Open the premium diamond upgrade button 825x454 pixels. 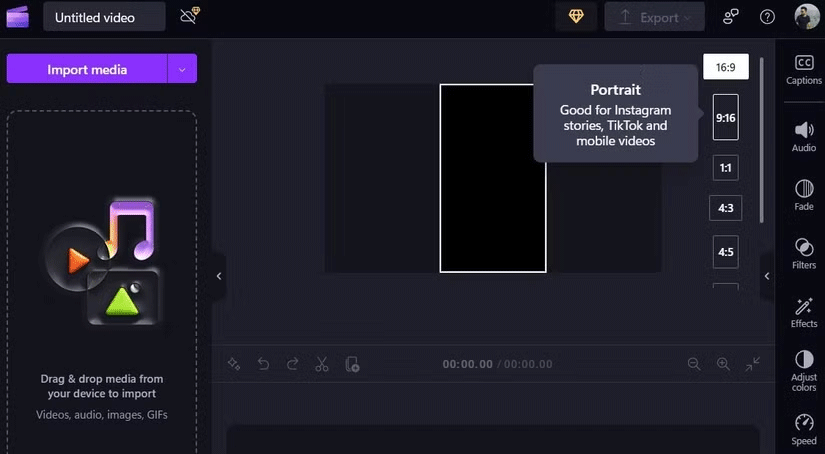pos(576,17)
